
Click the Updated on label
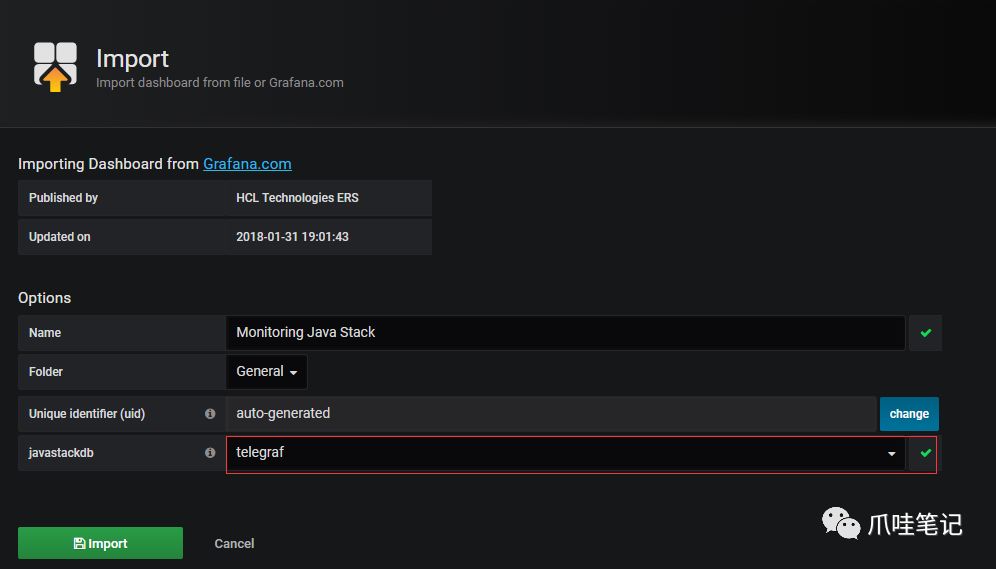pos(60,237)
